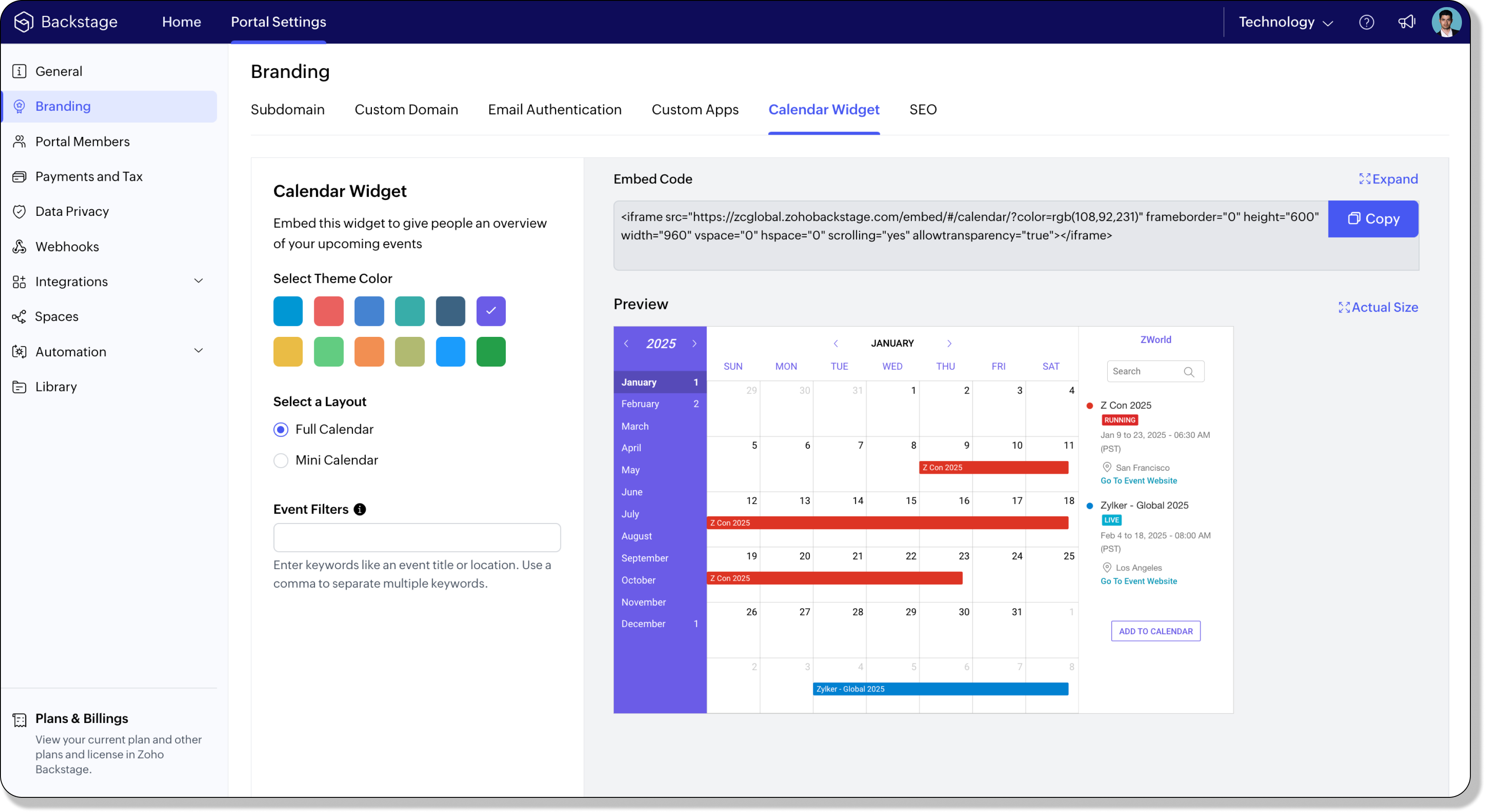Open the Home menu
Viewport: 1485px width, 812px height.
[181, 22]
